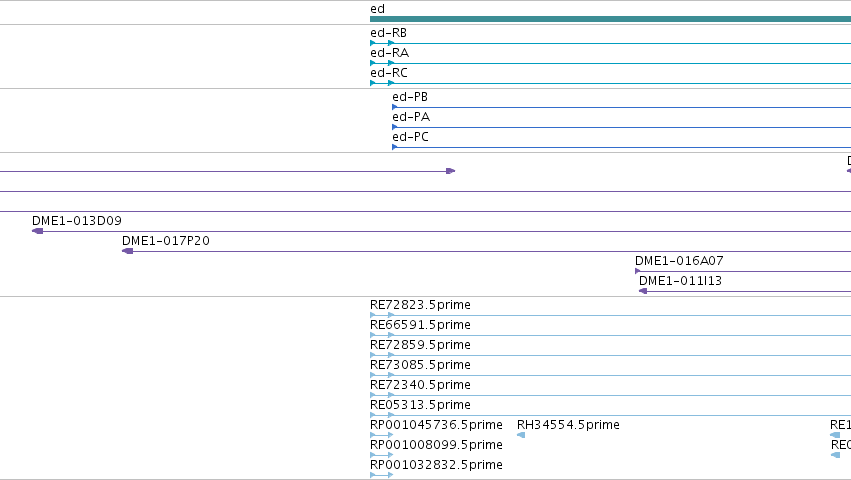Select RE05313.5prime EST label
Screen dimensions: 851x480
coord(420,405)
